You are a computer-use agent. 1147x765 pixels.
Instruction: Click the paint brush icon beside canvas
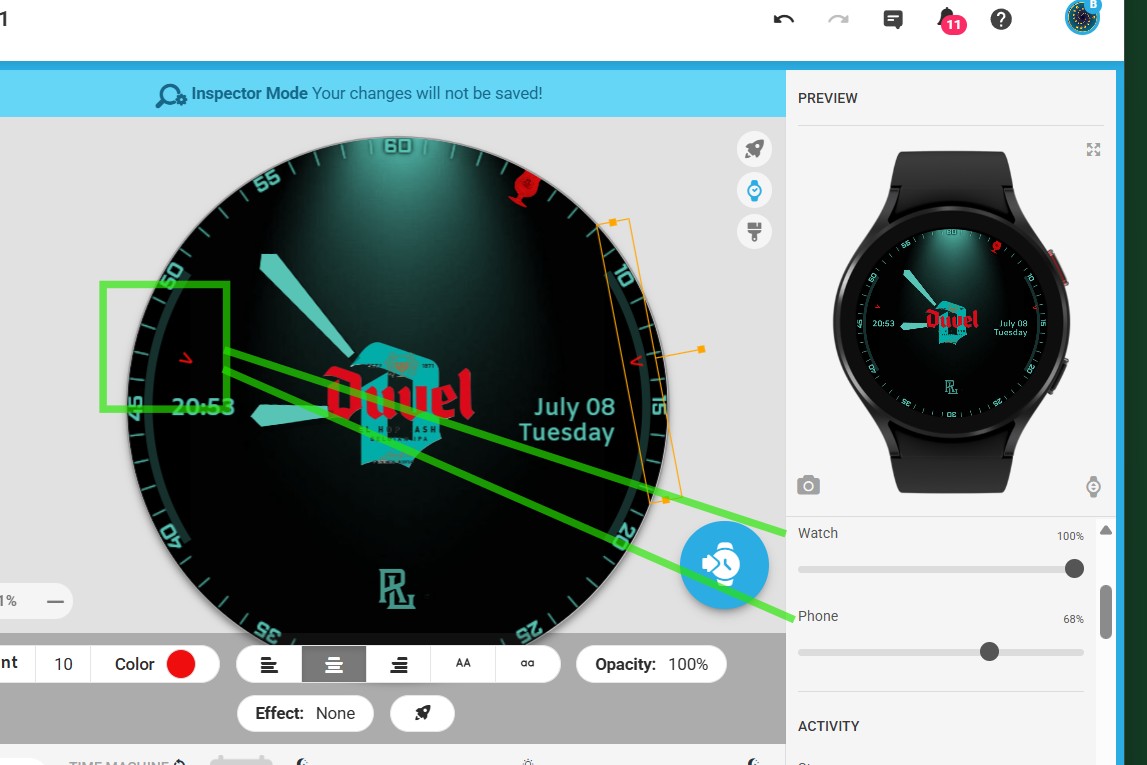754,232
